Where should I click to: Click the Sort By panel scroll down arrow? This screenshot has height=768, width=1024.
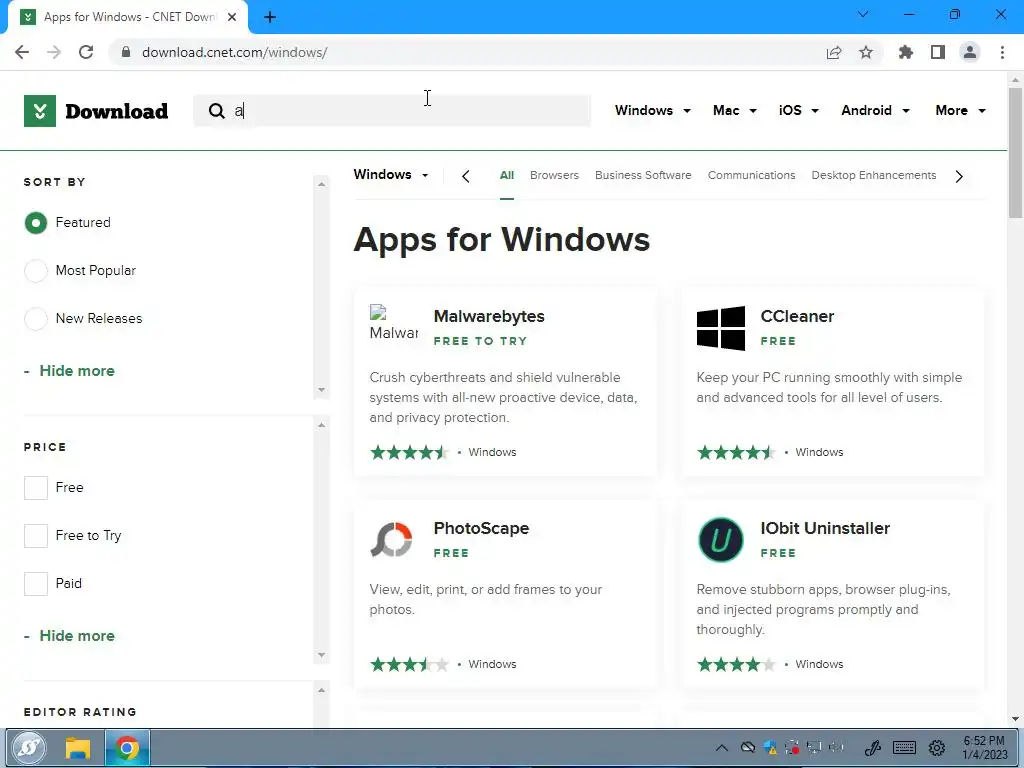tap(321, 390)
